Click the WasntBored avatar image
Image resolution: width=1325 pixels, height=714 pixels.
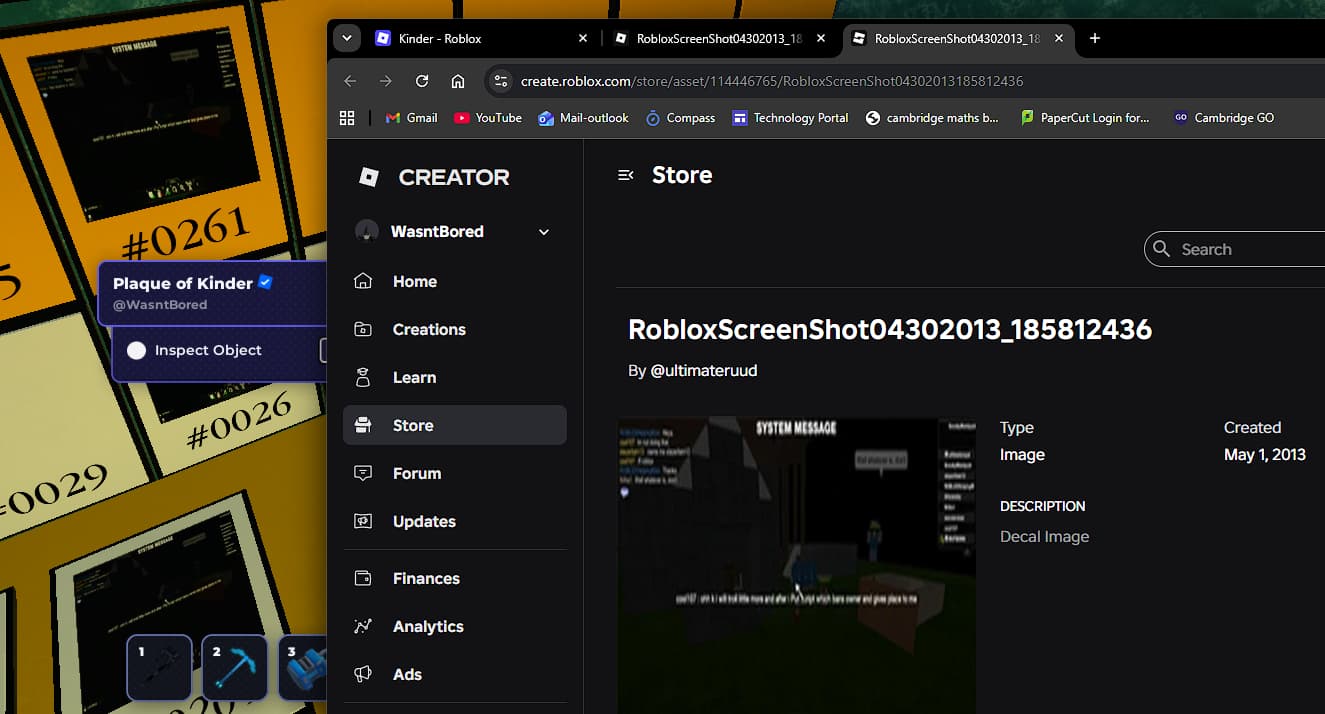click(x=367, y=231)
